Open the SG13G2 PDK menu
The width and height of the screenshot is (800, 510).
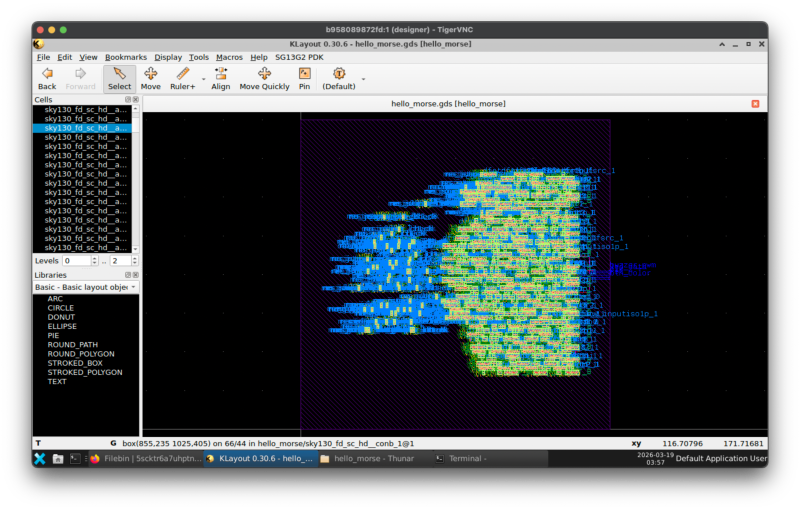click(x=299, y=58)
